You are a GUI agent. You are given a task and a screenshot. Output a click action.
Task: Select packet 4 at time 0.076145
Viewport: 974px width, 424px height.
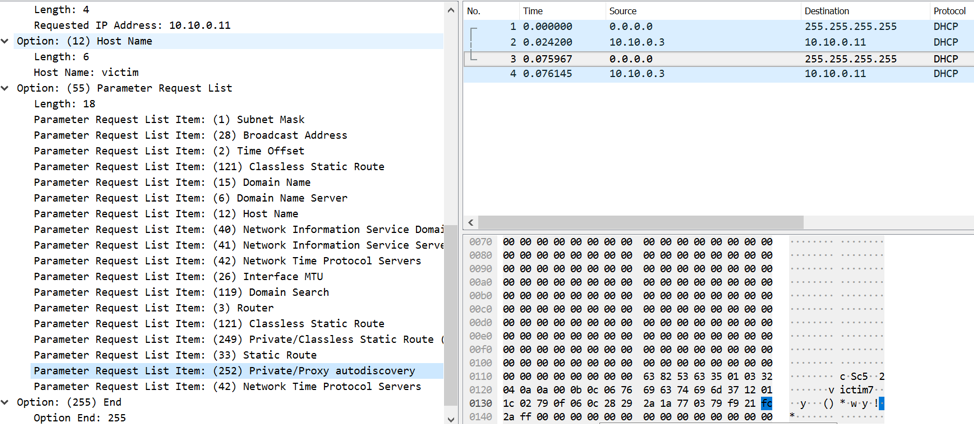tap(719, 74)
